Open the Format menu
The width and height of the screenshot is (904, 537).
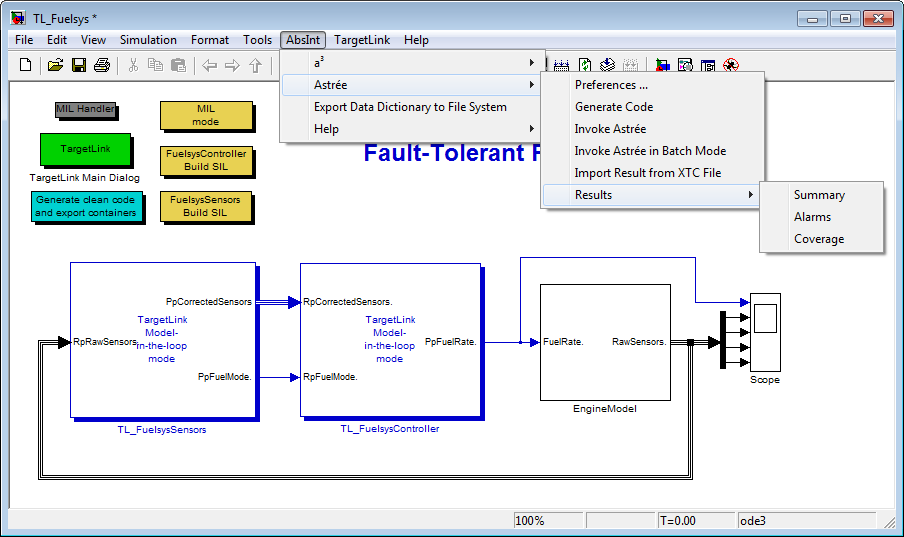click(210, 40)
